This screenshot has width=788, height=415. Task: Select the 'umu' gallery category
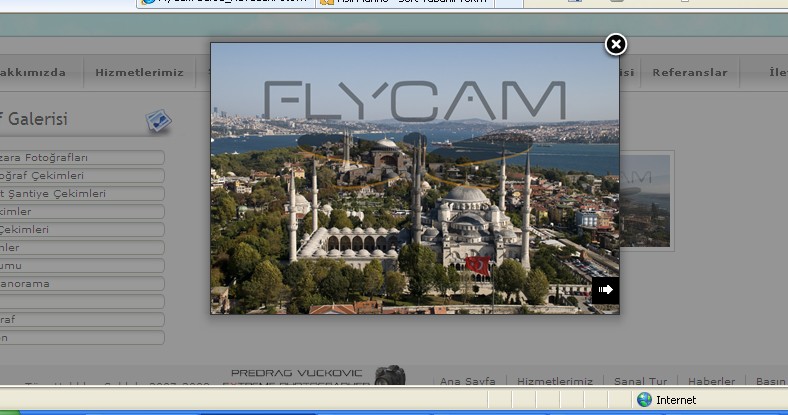click(x=82, y=266)
